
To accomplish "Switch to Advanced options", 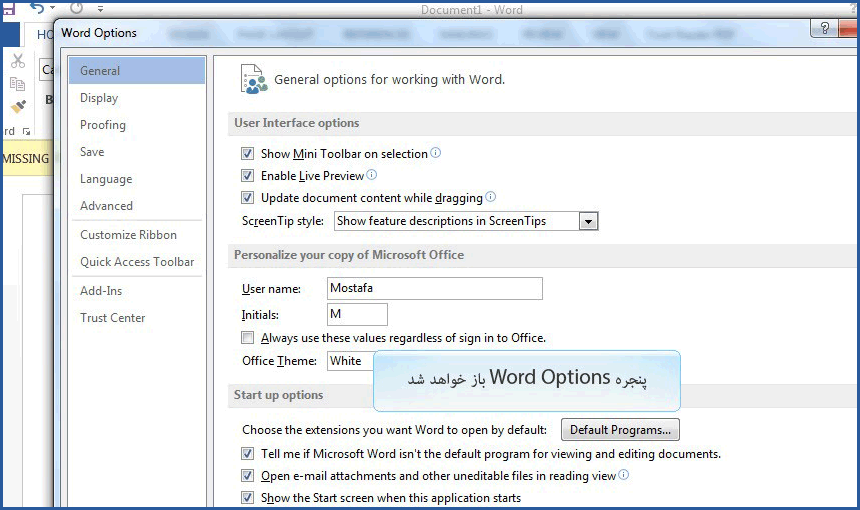I will click(x=137, y=206).
